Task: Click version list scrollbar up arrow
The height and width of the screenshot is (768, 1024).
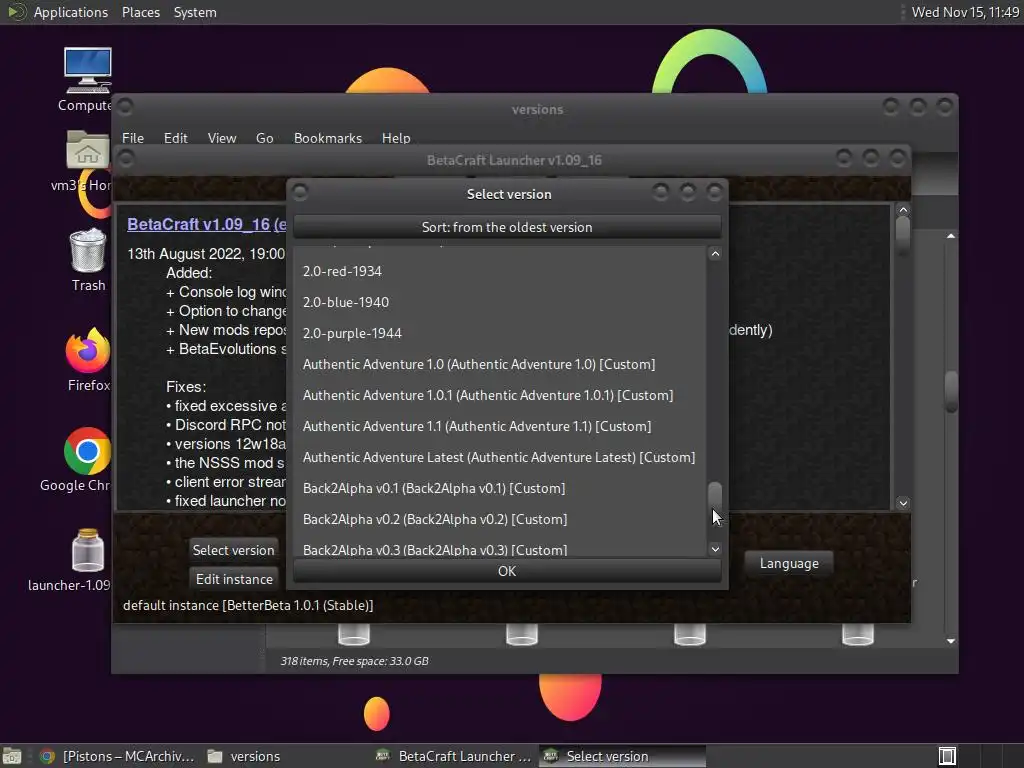Action: coord(715,253)
